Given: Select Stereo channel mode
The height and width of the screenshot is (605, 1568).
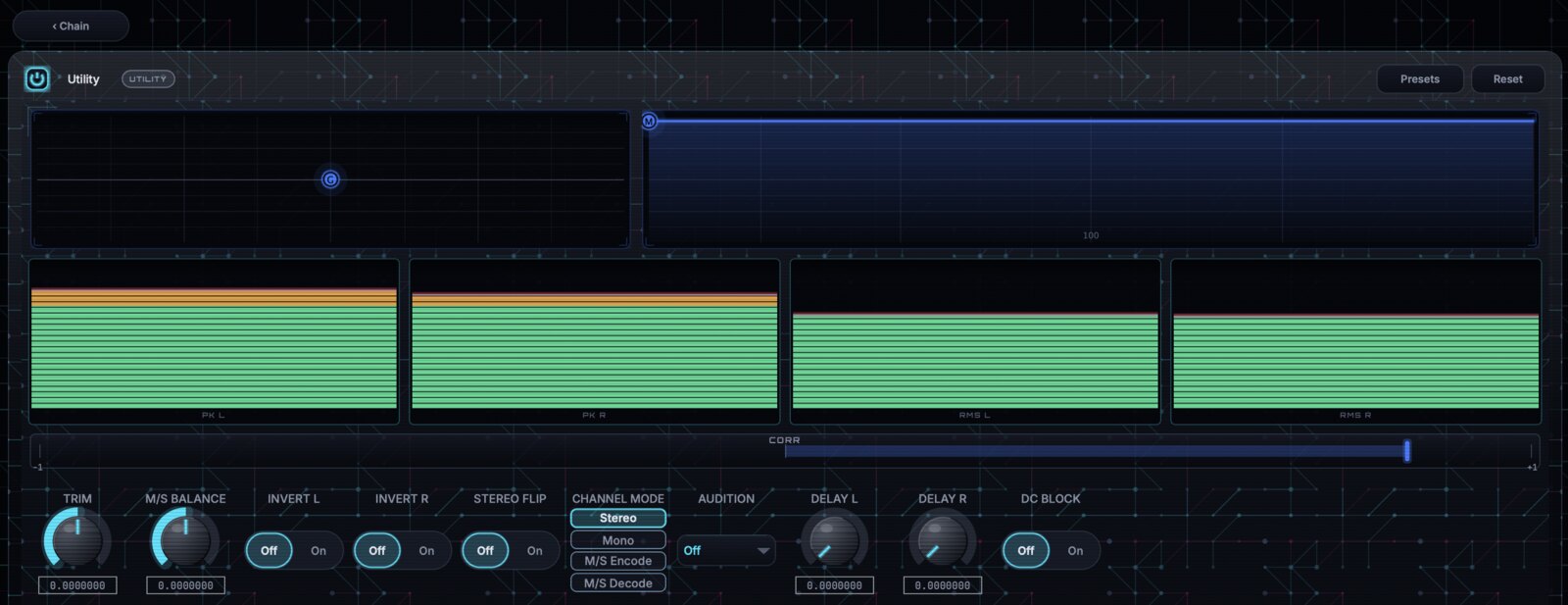Looking at the screenshot, I should [618, 518].
